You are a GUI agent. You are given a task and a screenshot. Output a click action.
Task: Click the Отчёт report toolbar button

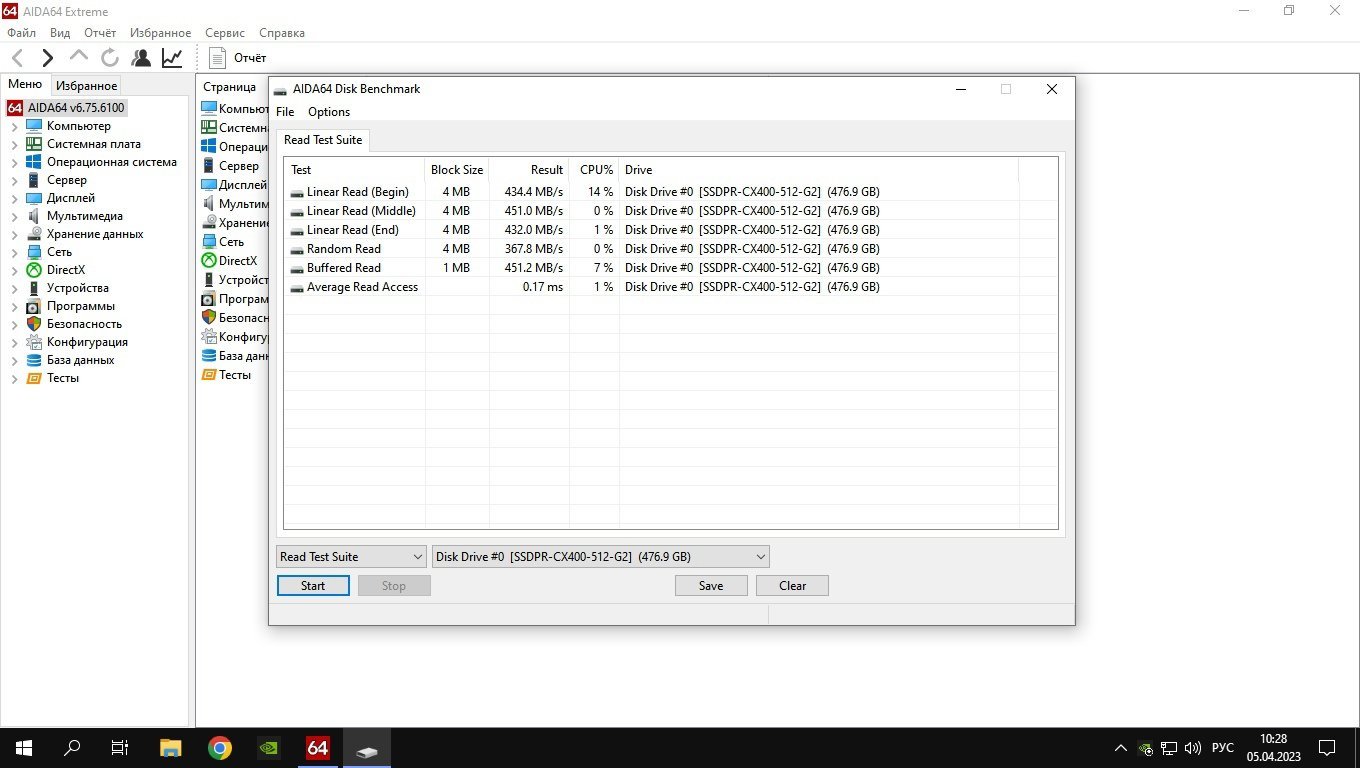coord(238,58)
